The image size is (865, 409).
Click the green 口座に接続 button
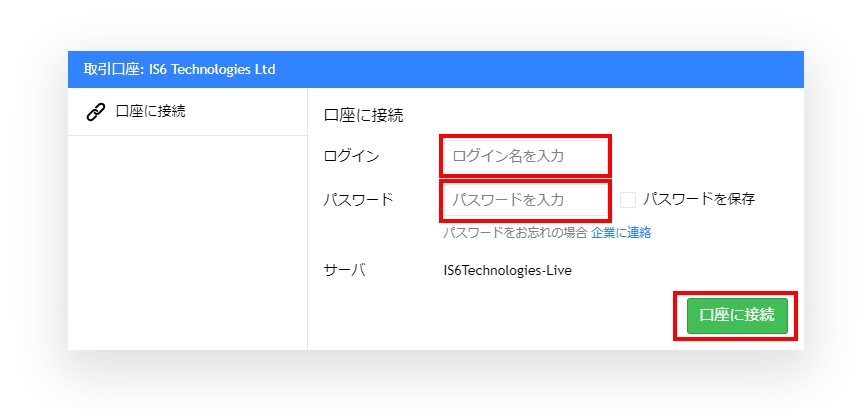tap(737, 315)
